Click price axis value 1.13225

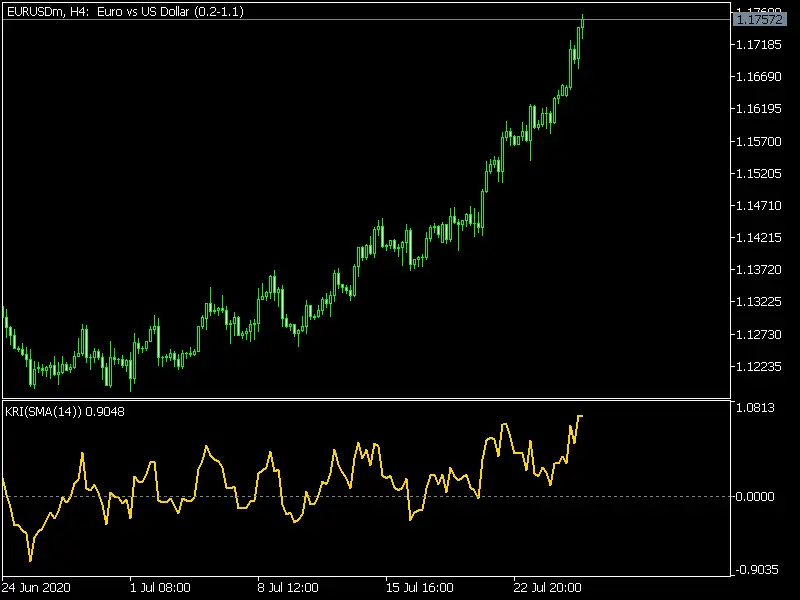(x=759, y=302)
